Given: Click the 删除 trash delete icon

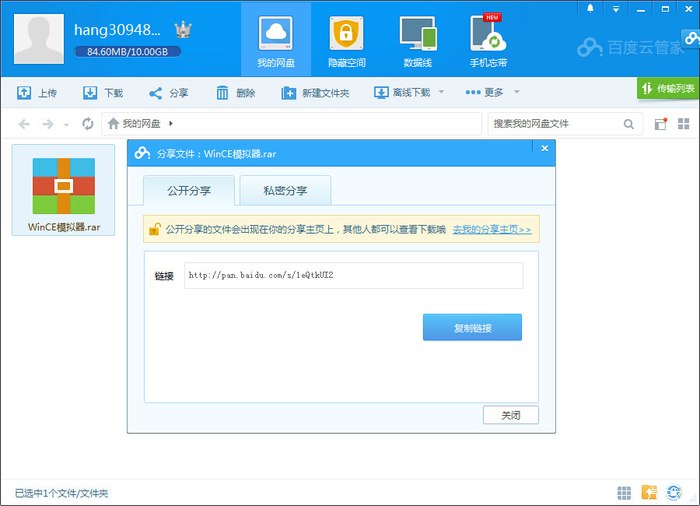Looking at the screenshot, I should pos(223,93).
